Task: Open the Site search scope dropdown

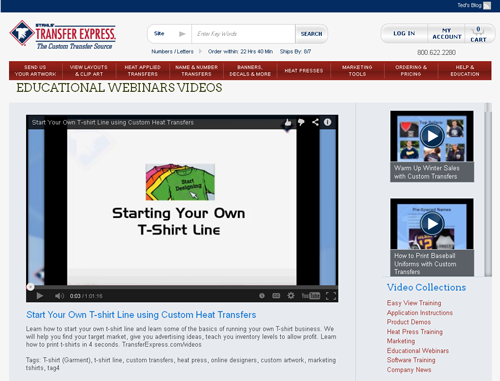Action: (x=170, y=34)
